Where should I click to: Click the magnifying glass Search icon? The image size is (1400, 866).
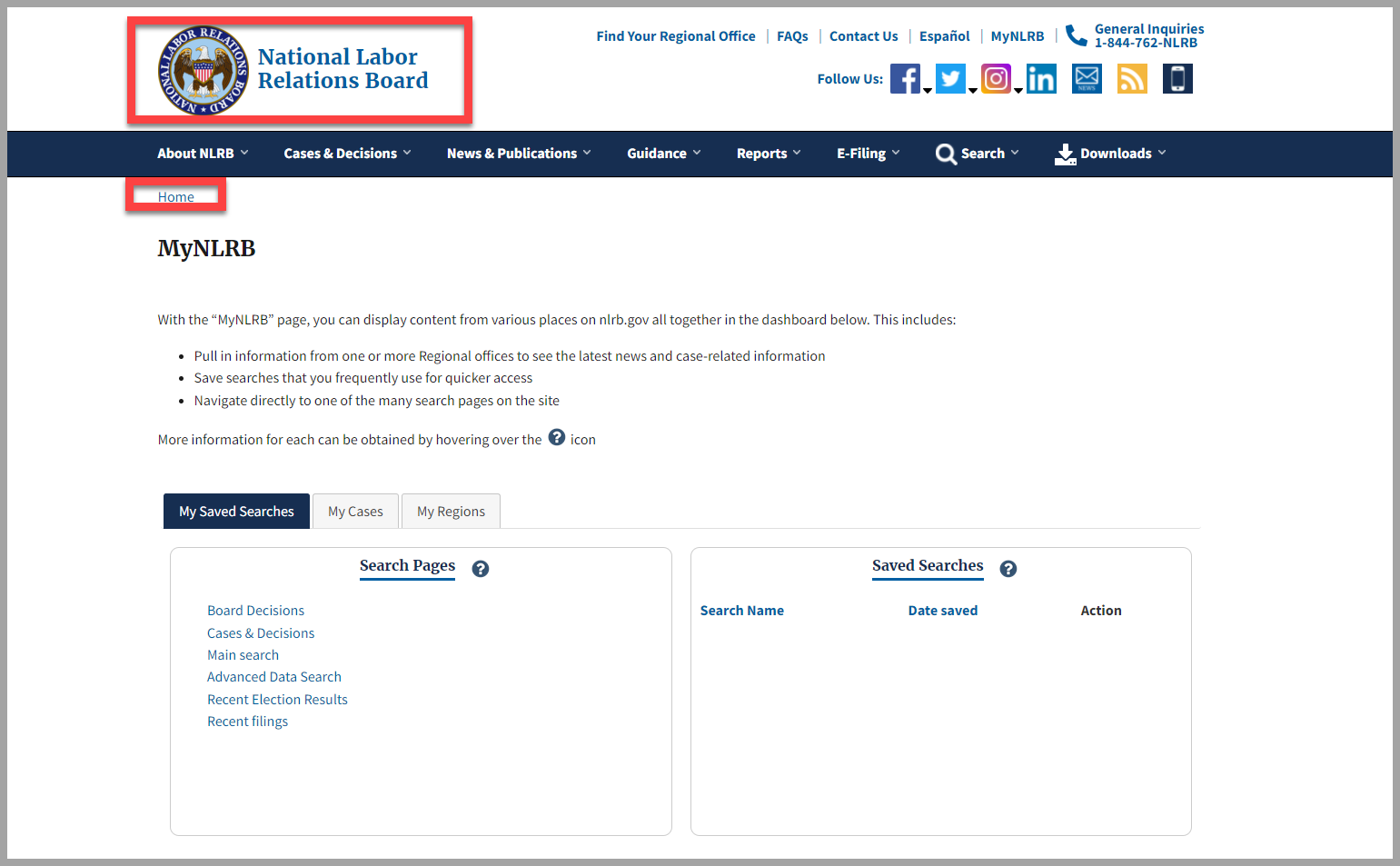[946, 154]
